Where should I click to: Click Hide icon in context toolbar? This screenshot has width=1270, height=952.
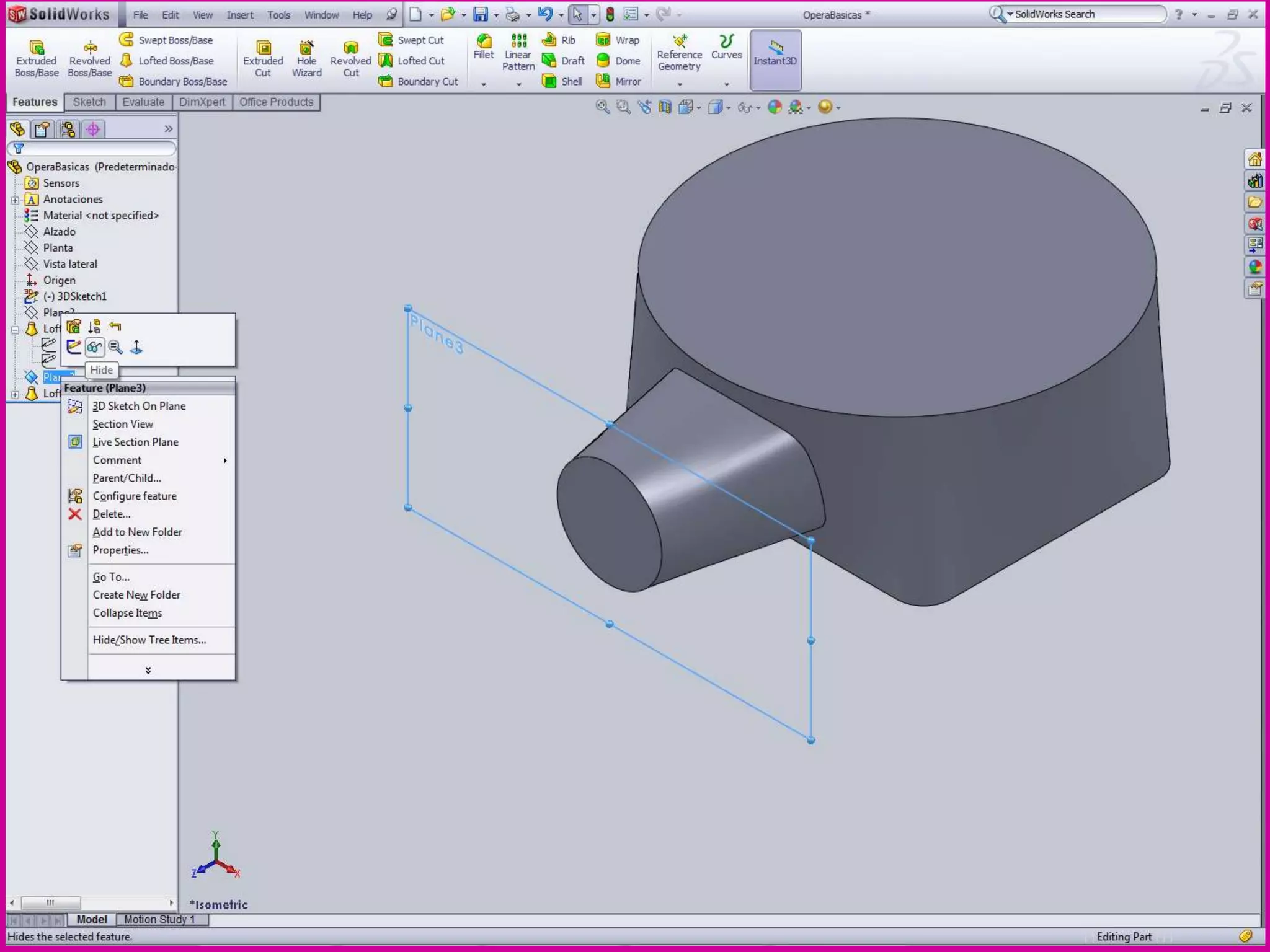pyautogui.click(x=94, y=347)
